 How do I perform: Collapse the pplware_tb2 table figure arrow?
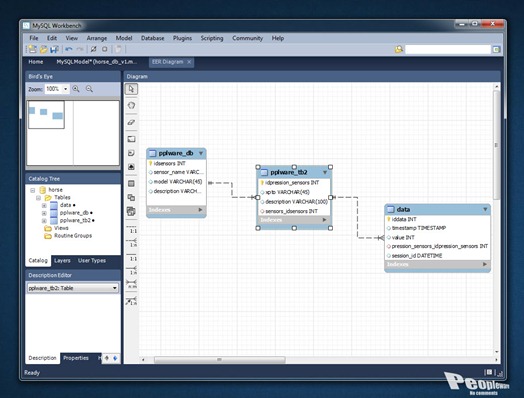coord(324,172)
